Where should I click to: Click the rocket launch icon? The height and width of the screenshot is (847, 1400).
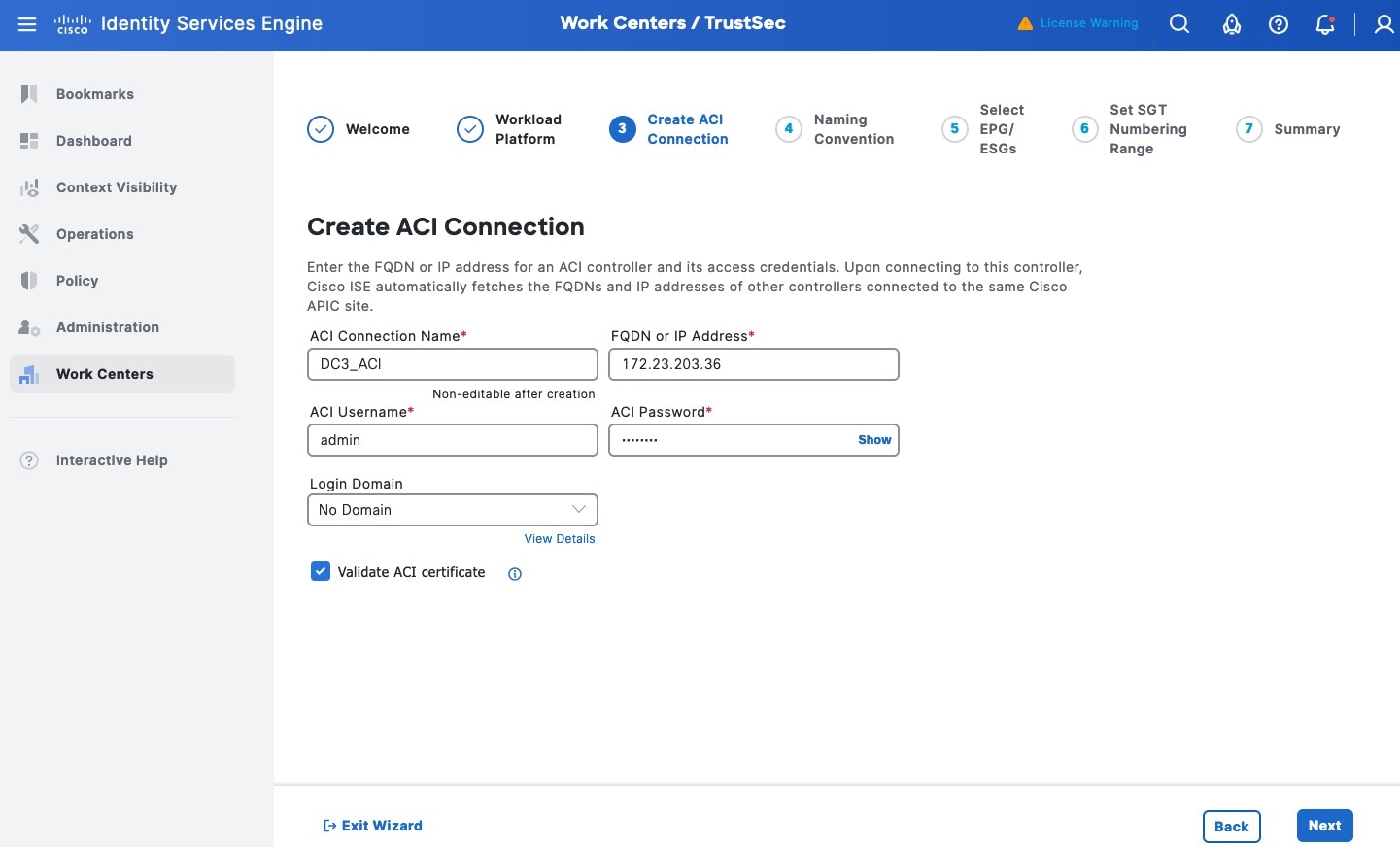1232,24
